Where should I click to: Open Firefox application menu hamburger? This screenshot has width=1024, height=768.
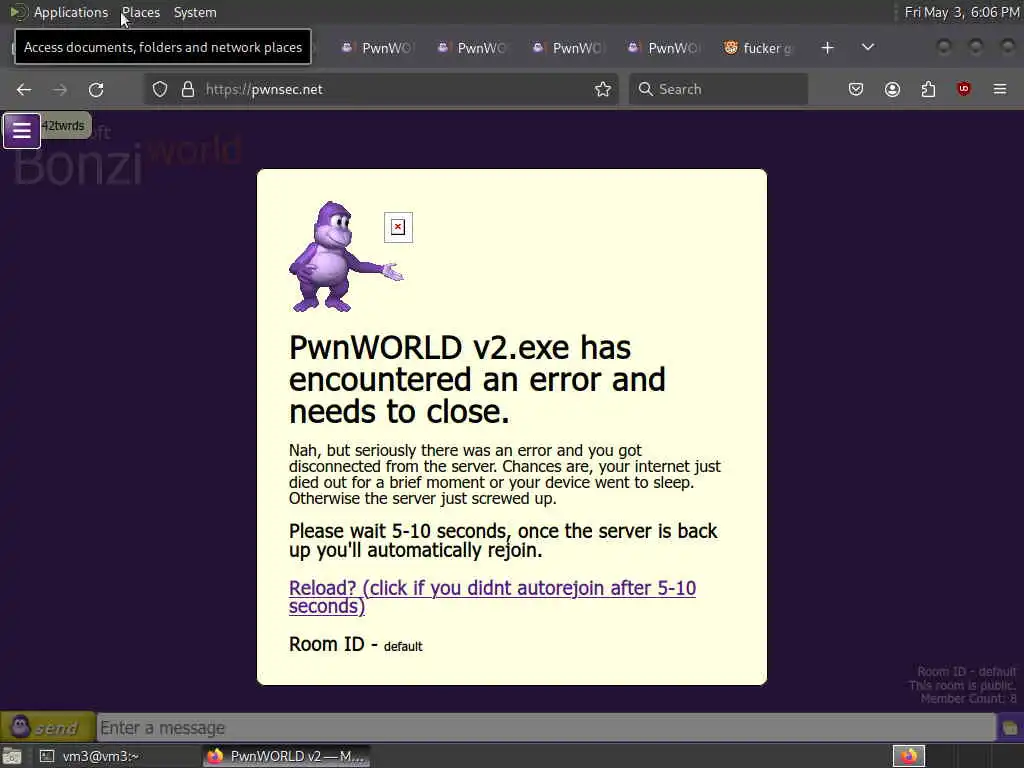[x=1000, y=89]
